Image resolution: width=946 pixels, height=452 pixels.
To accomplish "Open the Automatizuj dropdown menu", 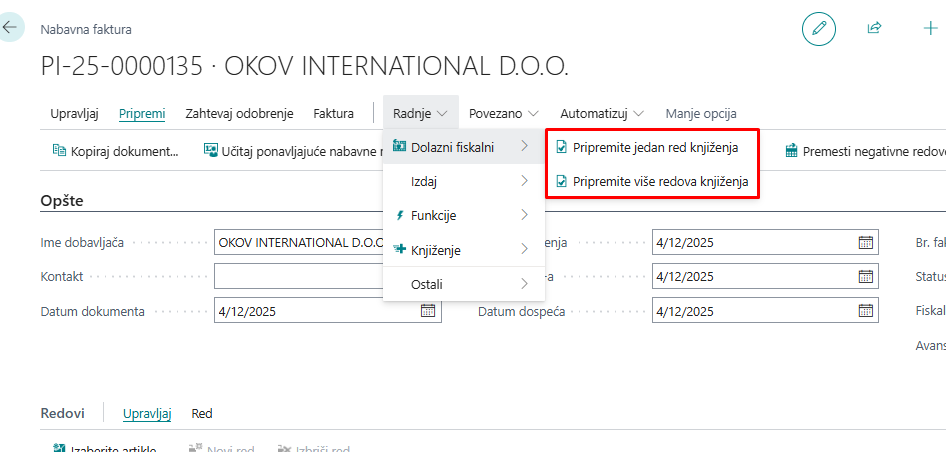I will 601,113.
